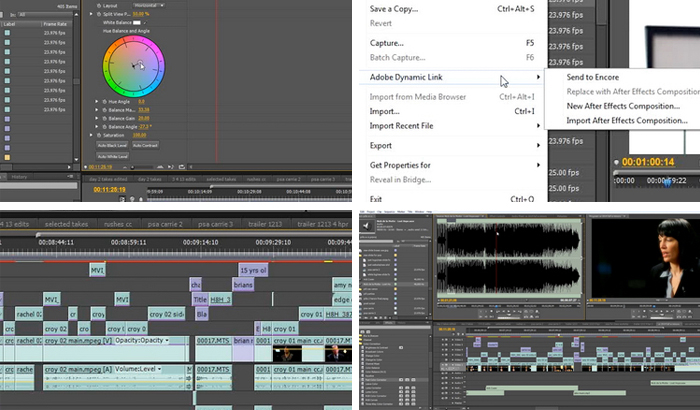Image resolution: width=700 pixels, height=410 pixels.
Task: Click the orange label swatch in project list
Action: coord(7,157)
